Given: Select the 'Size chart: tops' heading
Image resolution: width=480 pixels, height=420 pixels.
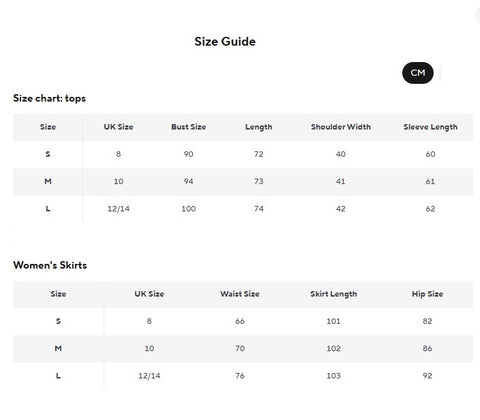Looking at the screenshot, I should [x=49, y=98].
